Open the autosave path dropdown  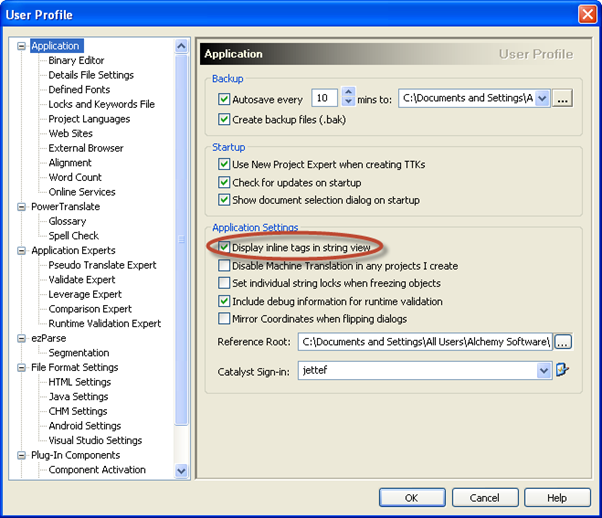tap(542, 99)
